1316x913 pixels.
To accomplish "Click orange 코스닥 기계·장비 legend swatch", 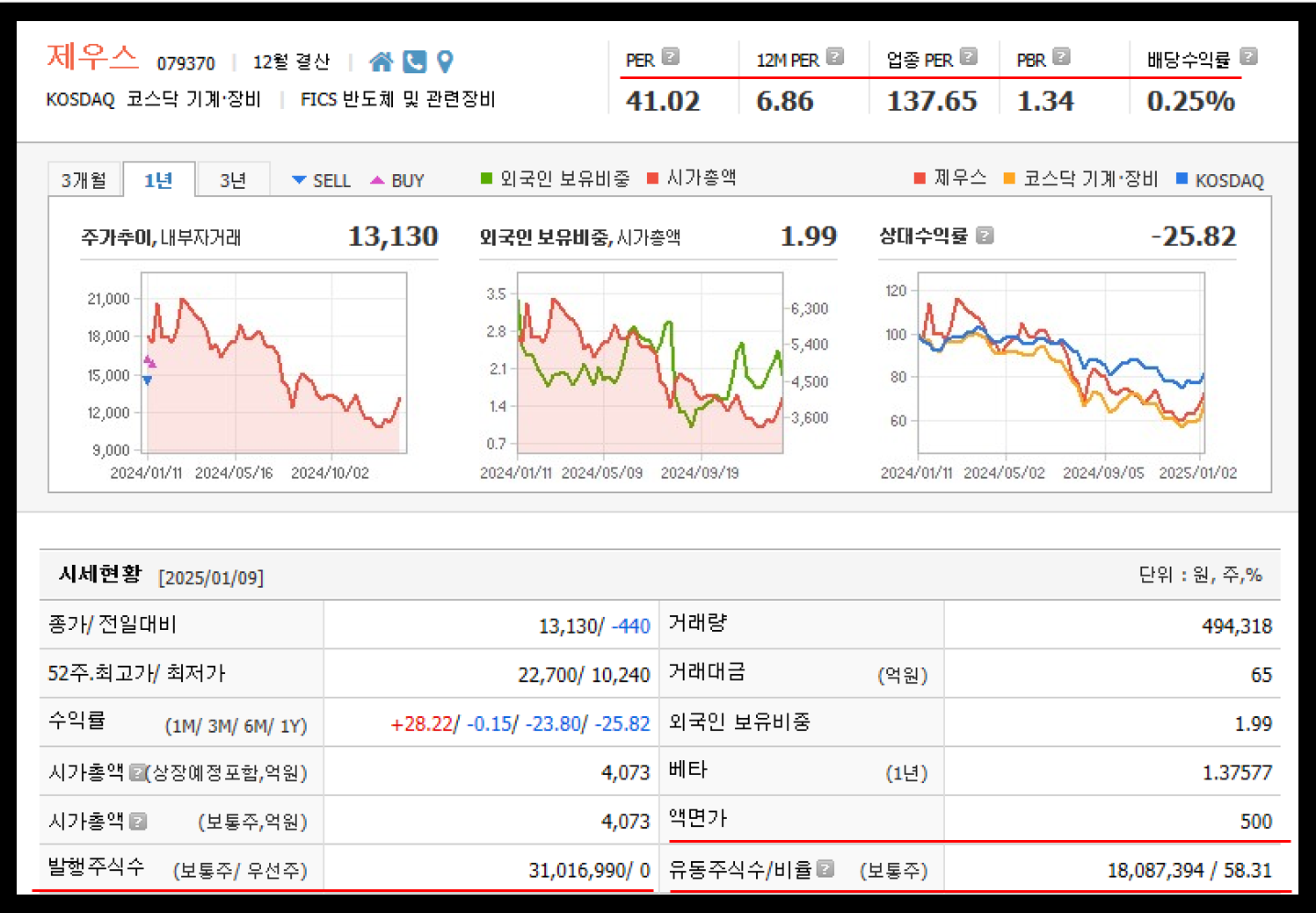I will (x=1009, y=178).
